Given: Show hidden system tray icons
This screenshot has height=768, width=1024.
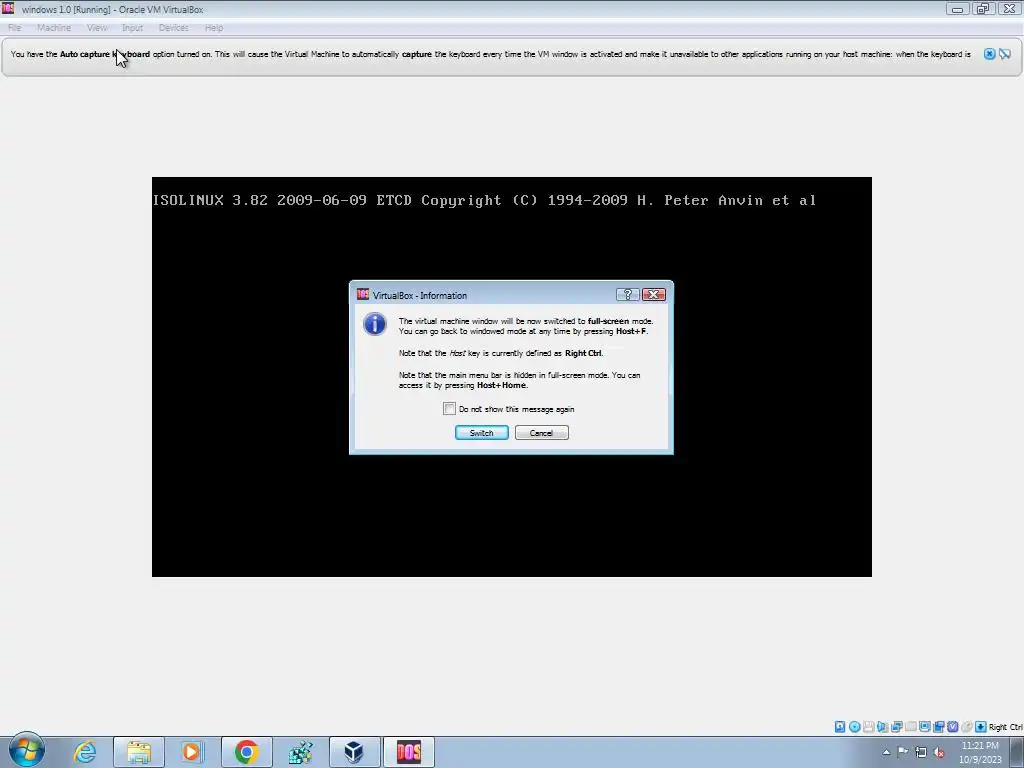Looking at the screenshot, I should (x=886, y=752).
